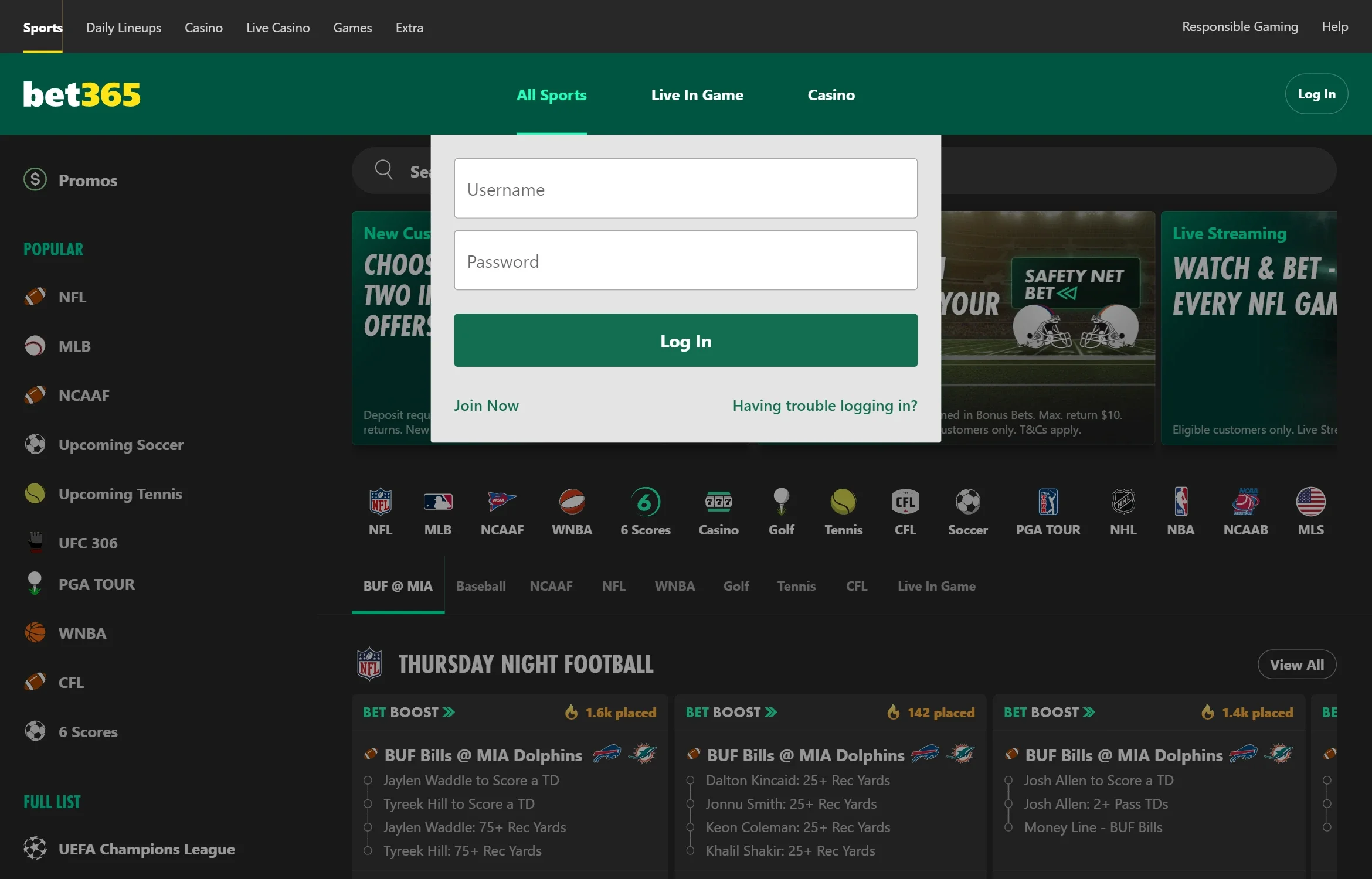Open Live Casino in top navigation

[x=278, y=28]
